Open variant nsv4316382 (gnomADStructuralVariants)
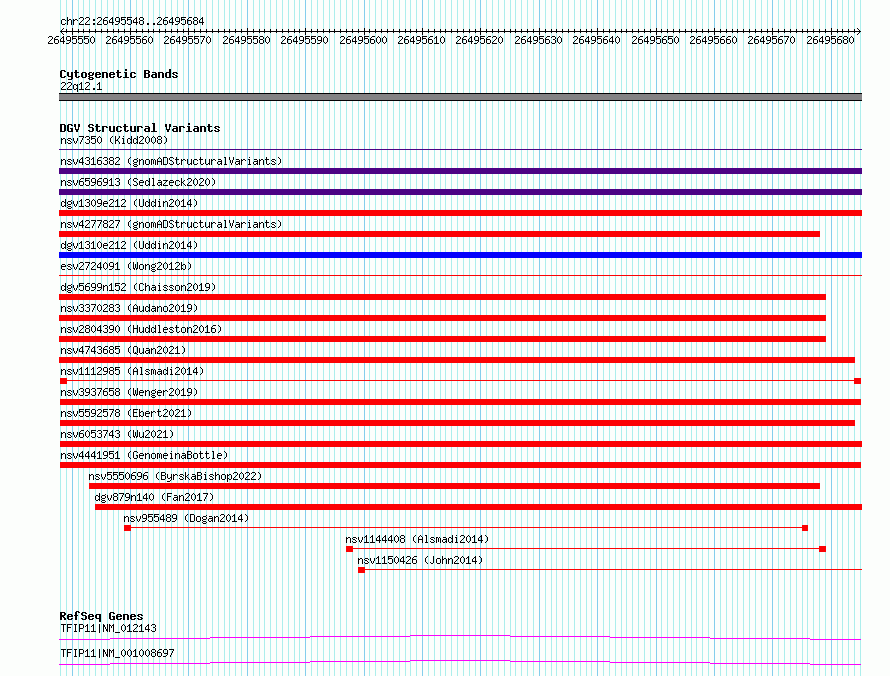 click(171, 161)
